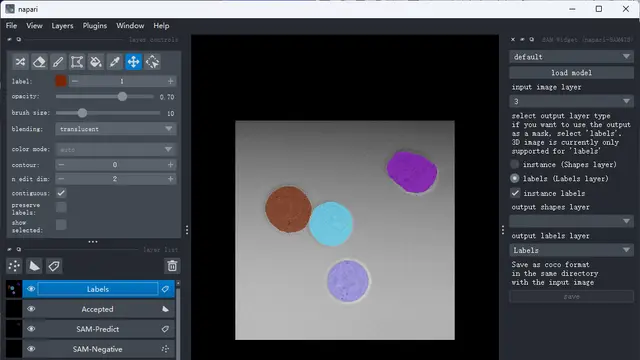Open the blending translucent dropdown
The height and width of the screenshot is (360, 640).
click(x=116, y=129)
